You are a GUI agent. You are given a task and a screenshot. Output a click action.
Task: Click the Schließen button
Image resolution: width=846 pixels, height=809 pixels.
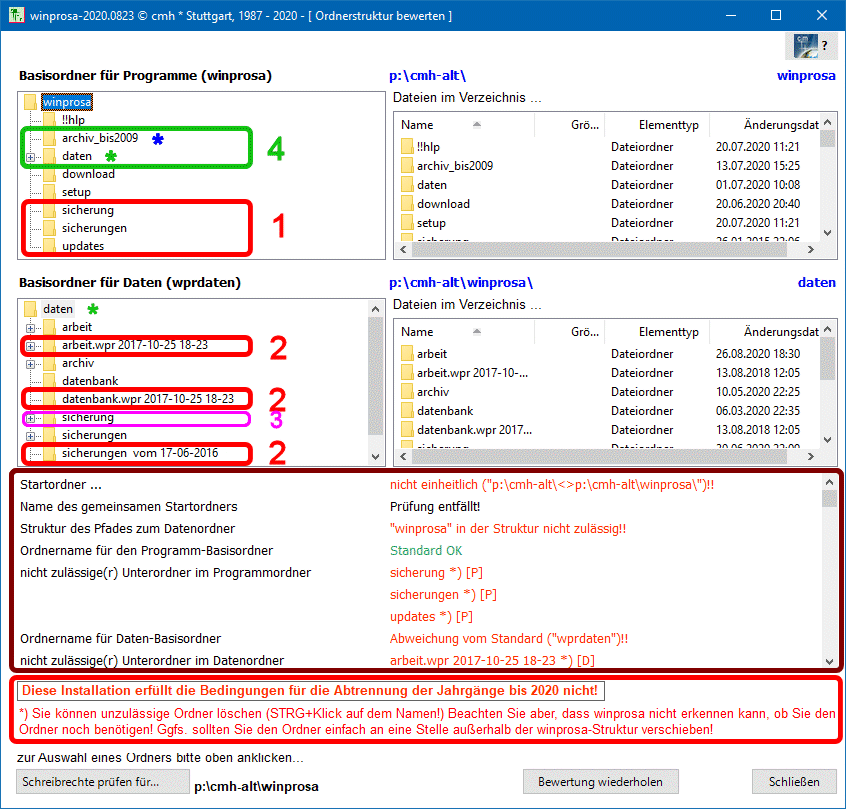[x=793, y=782]
